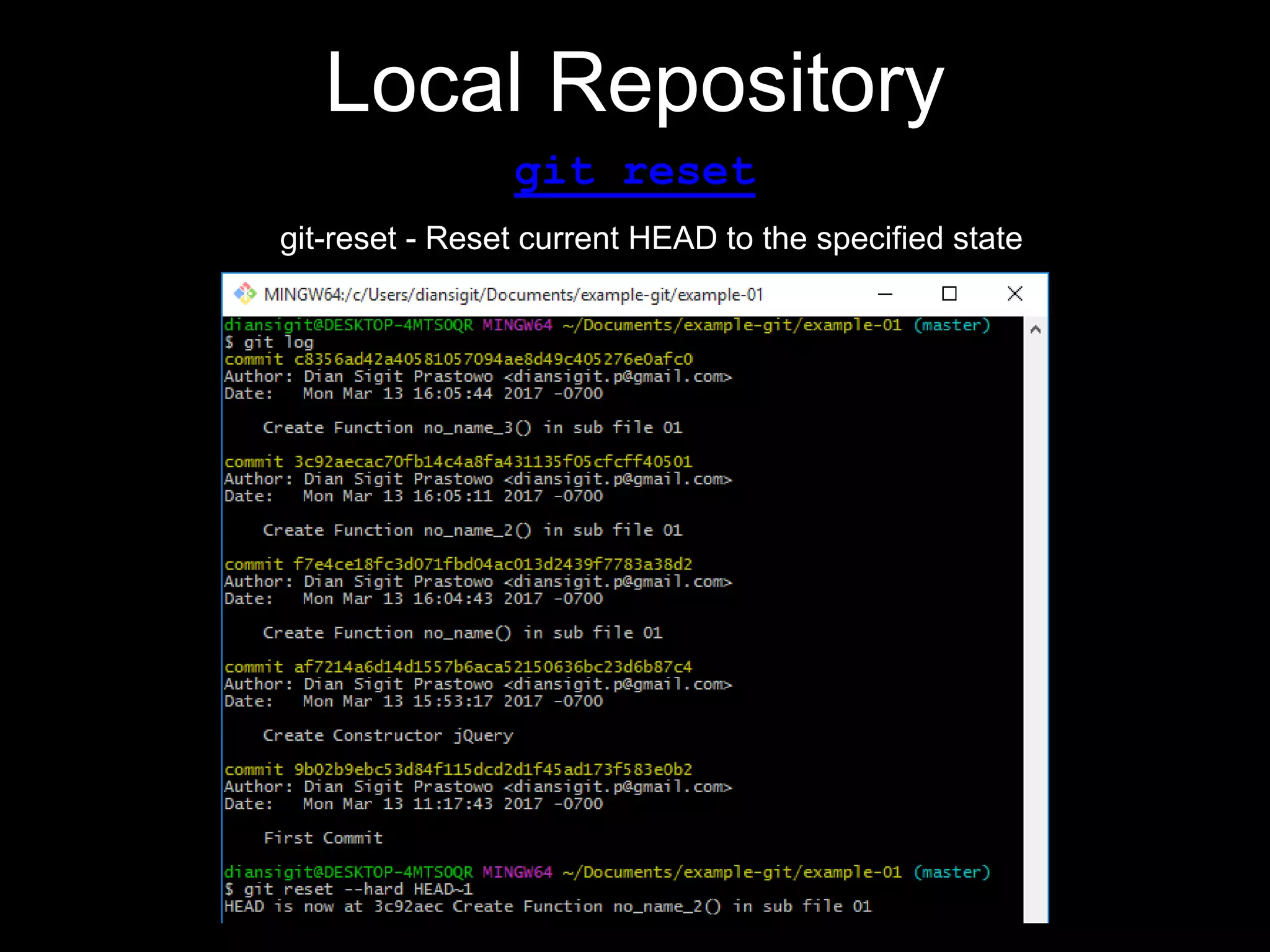Minimize the MINGW64 terminal window
The image size is (1270, 952).
[x=885, y=294]
